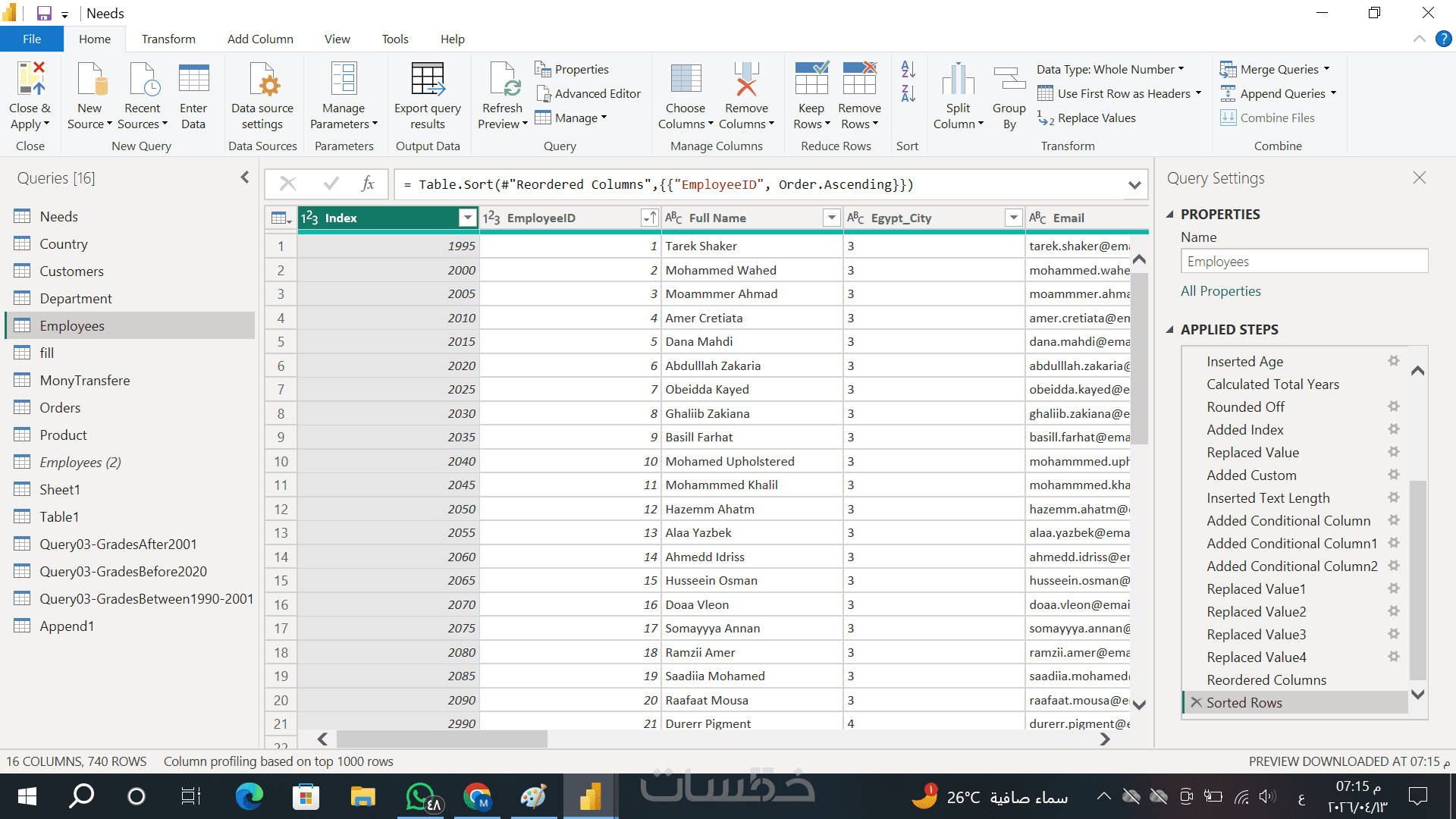Open the Data Type: Whole Number dropdown
The image size is (1456, 819).
[x=1109, y=69]
